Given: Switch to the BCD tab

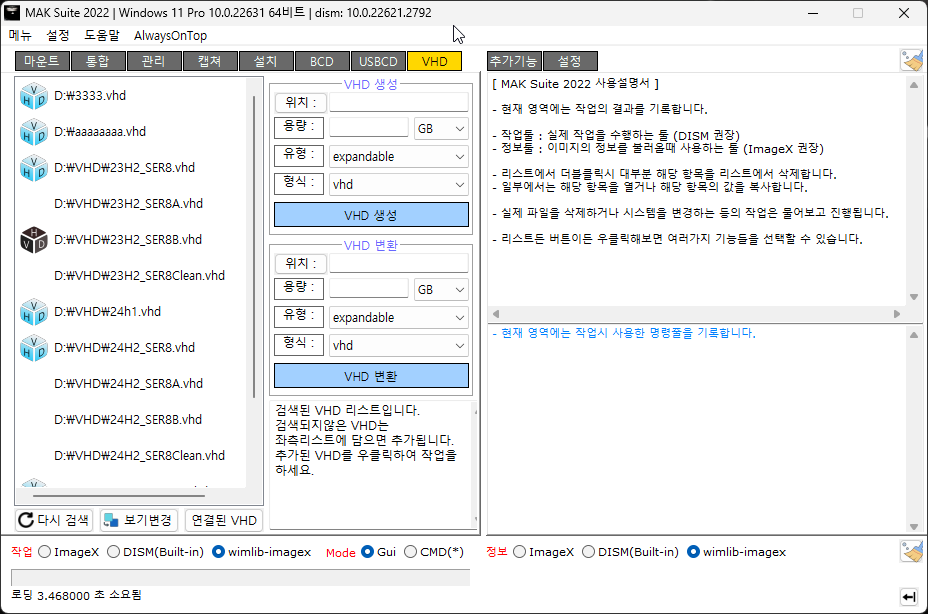Looking at the screenshot, I should (321, 61).
